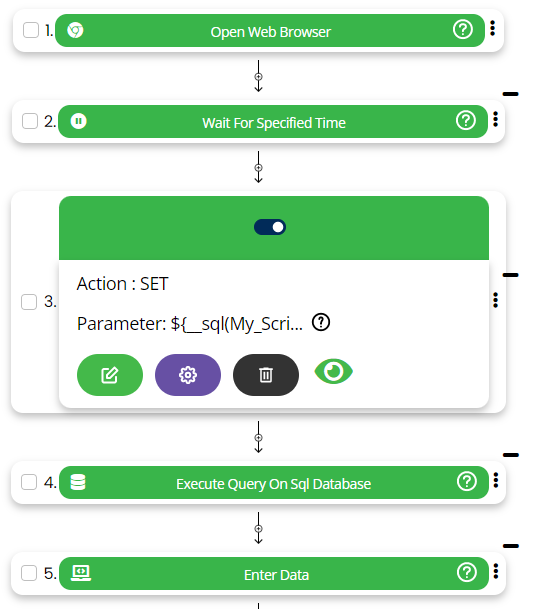Viewport: 533px width, 609px height.
Task: Click the database icon on step 4
Action: [x=78, y=482]
